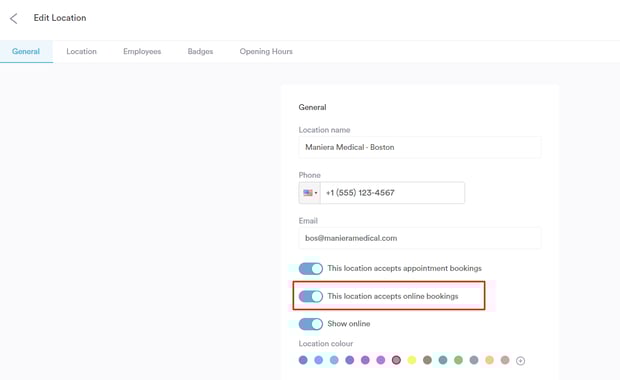The image size is (620, 380).
Task: Click the Location name input field
Action: click(420, 147)
